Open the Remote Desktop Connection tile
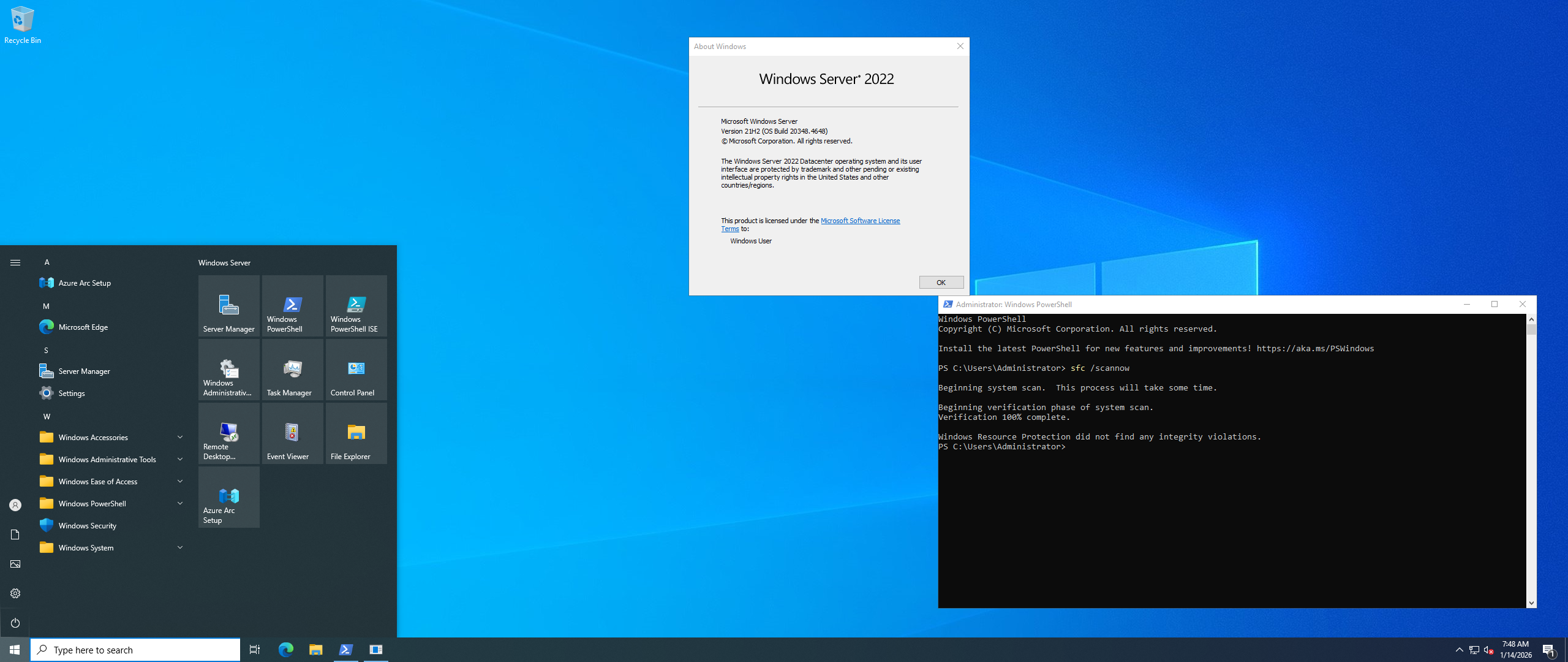This screenshot has height=662, width=1568. (x=228, y=433)
